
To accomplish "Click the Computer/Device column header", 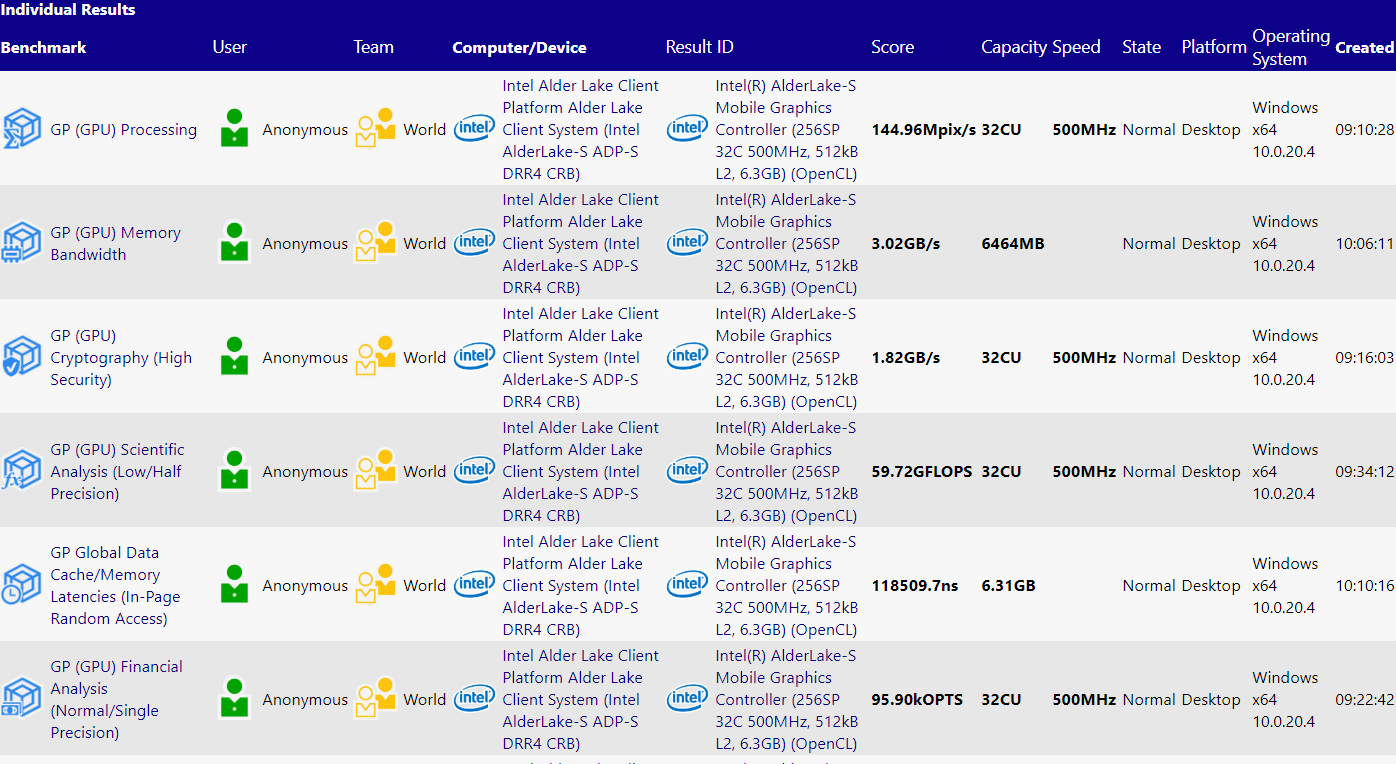I will coord(519,47).
